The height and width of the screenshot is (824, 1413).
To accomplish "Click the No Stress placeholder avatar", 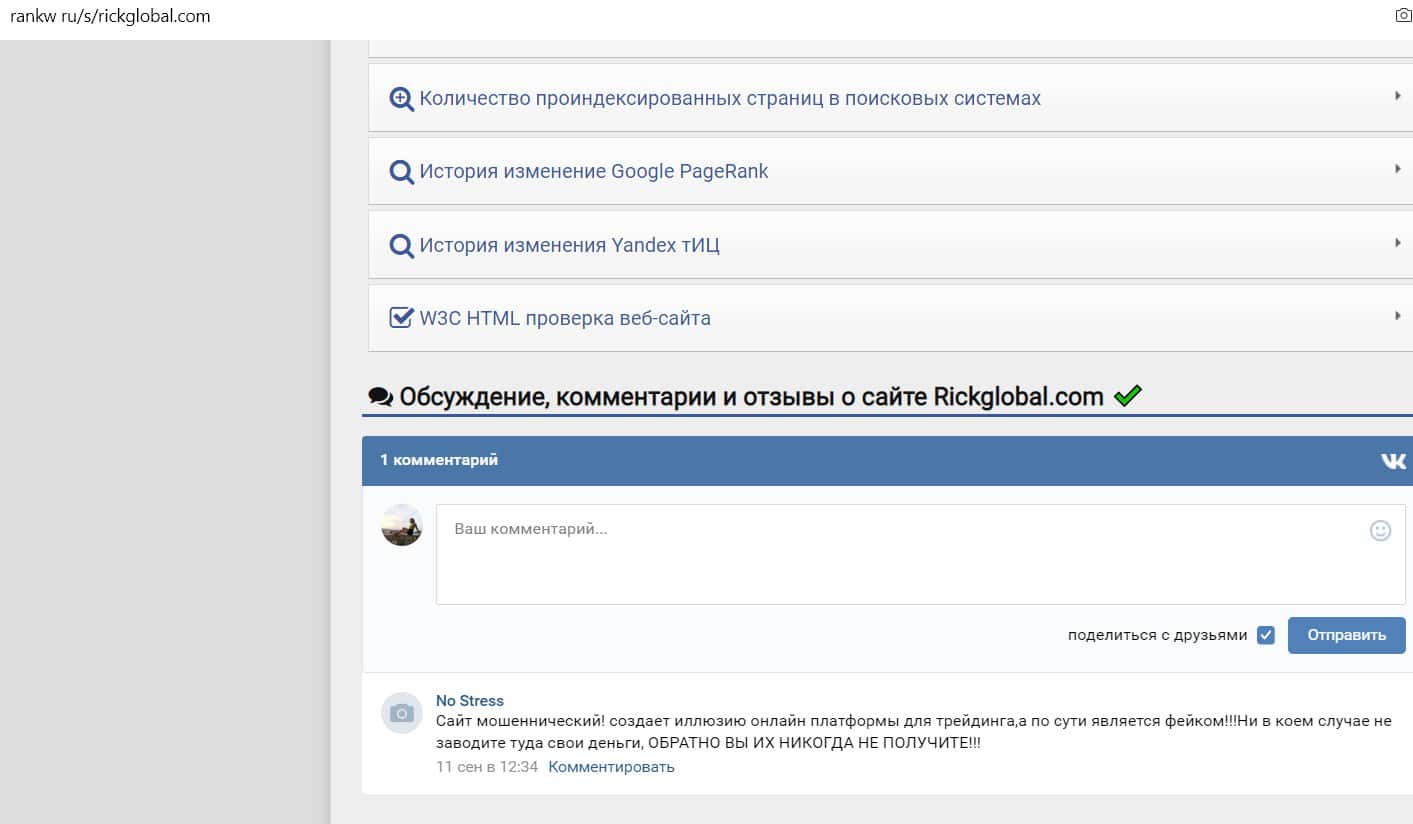I will (402, 713).
